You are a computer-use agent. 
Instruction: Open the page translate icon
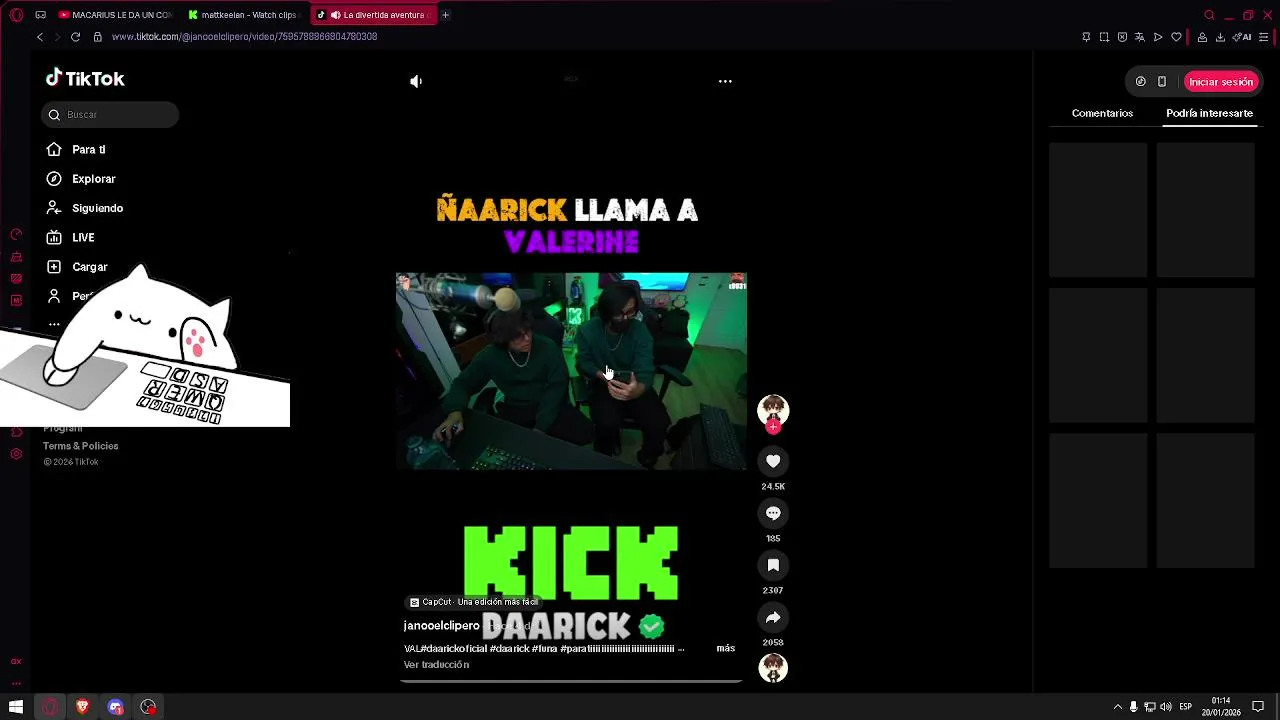click(1140, 37)
